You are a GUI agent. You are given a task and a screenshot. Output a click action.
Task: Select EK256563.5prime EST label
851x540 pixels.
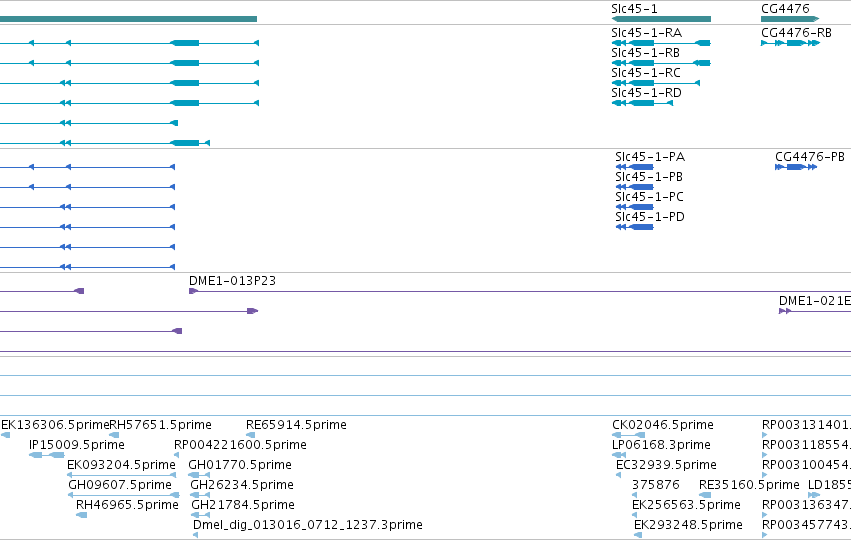pyautogui.click(x=687, y=505)
